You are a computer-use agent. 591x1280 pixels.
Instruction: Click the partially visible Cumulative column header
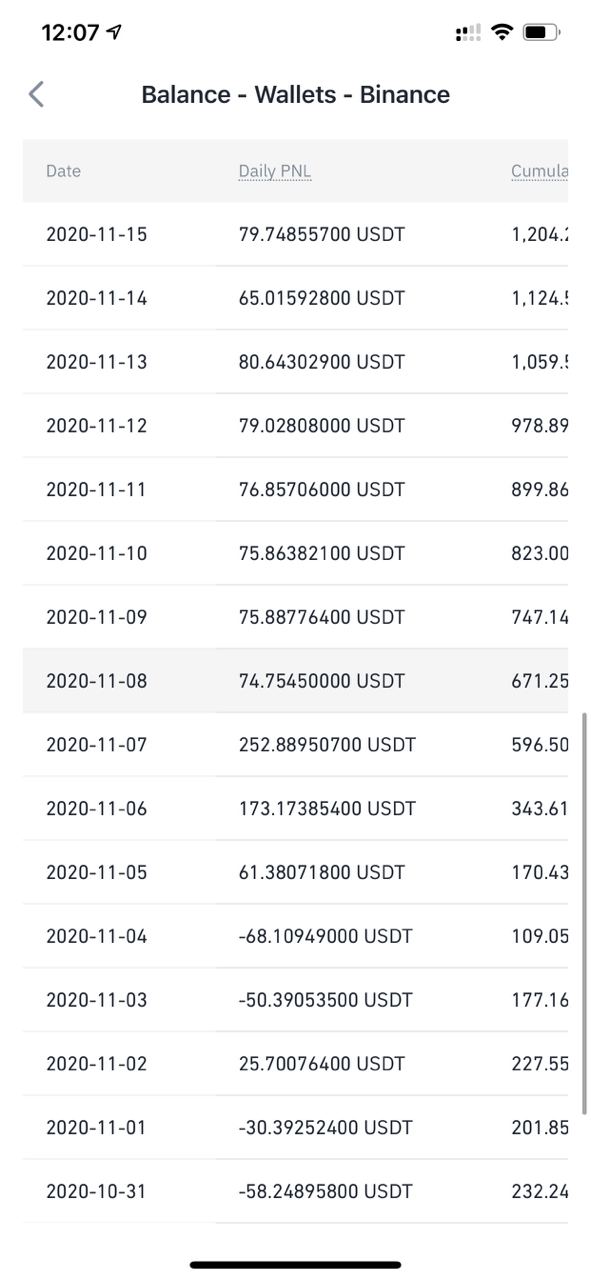click(539, 171)
